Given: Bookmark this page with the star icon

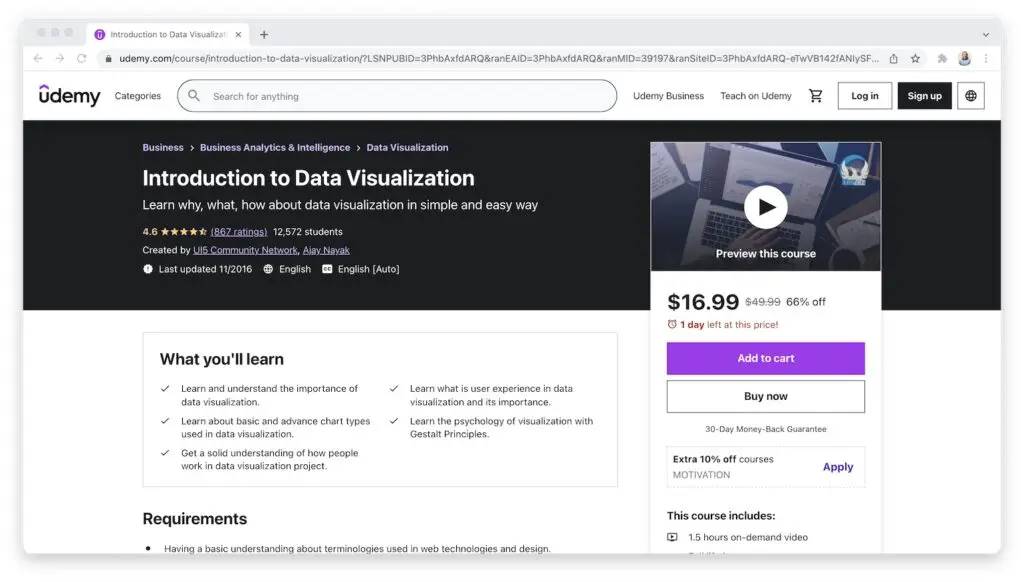Looking at the screenshot, I should pos(915,58).
